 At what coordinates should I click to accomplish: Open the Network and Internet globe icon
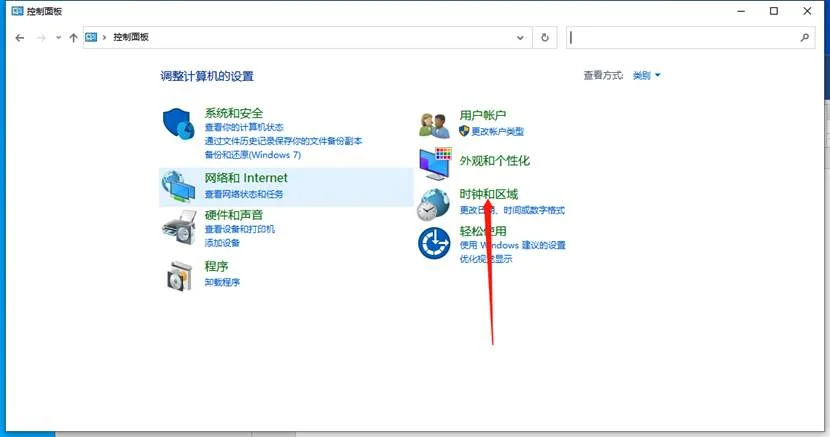pyautogui.click(x=178, y=187)
